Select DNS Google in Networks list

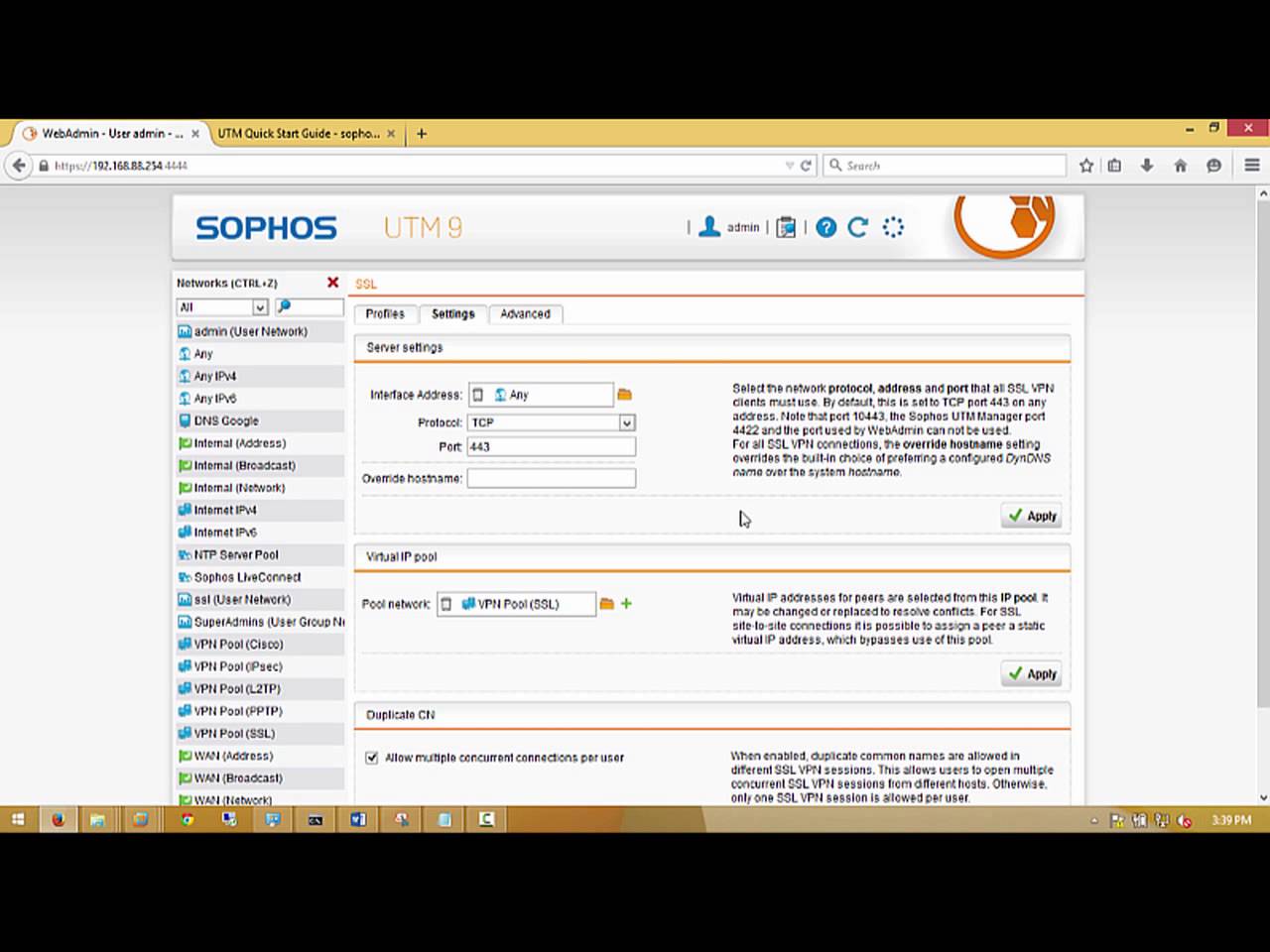coord(260,420)
